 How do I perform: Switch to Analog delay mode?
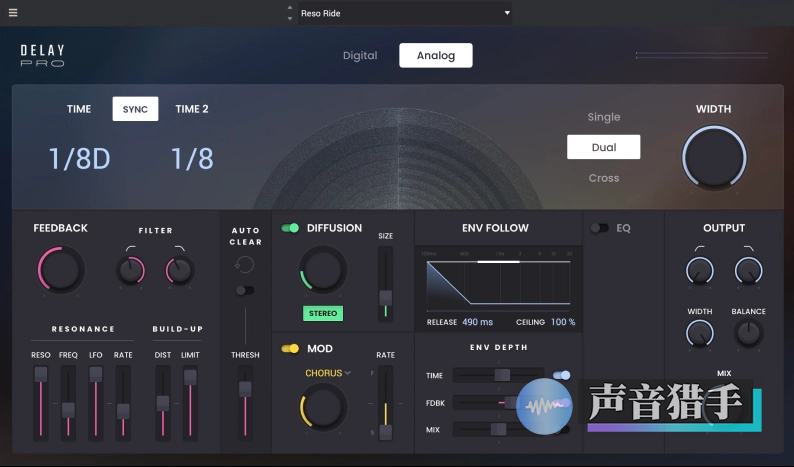point(436,55)
